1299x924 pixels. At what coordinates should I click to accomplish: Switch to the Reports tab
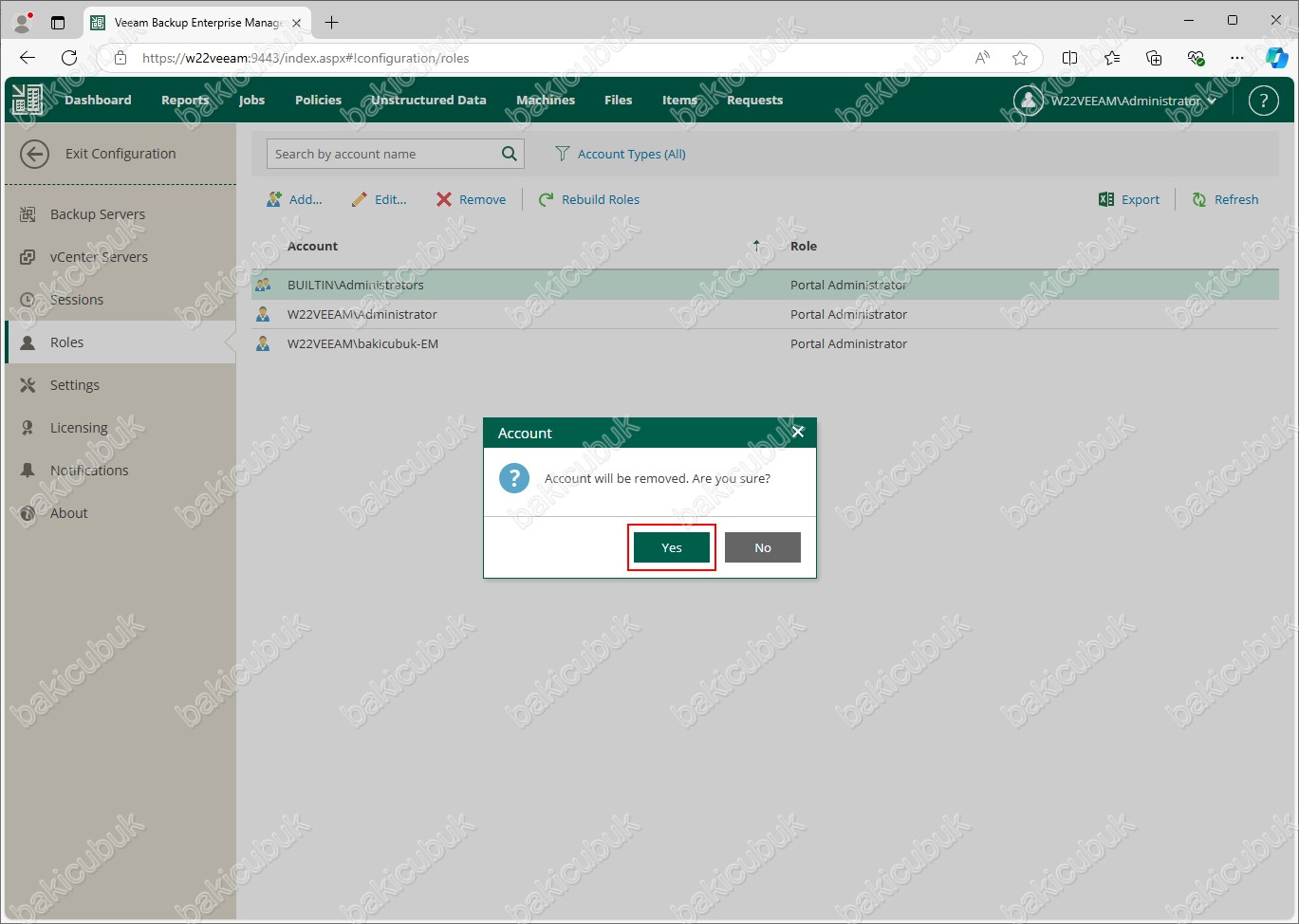point(185,100)
